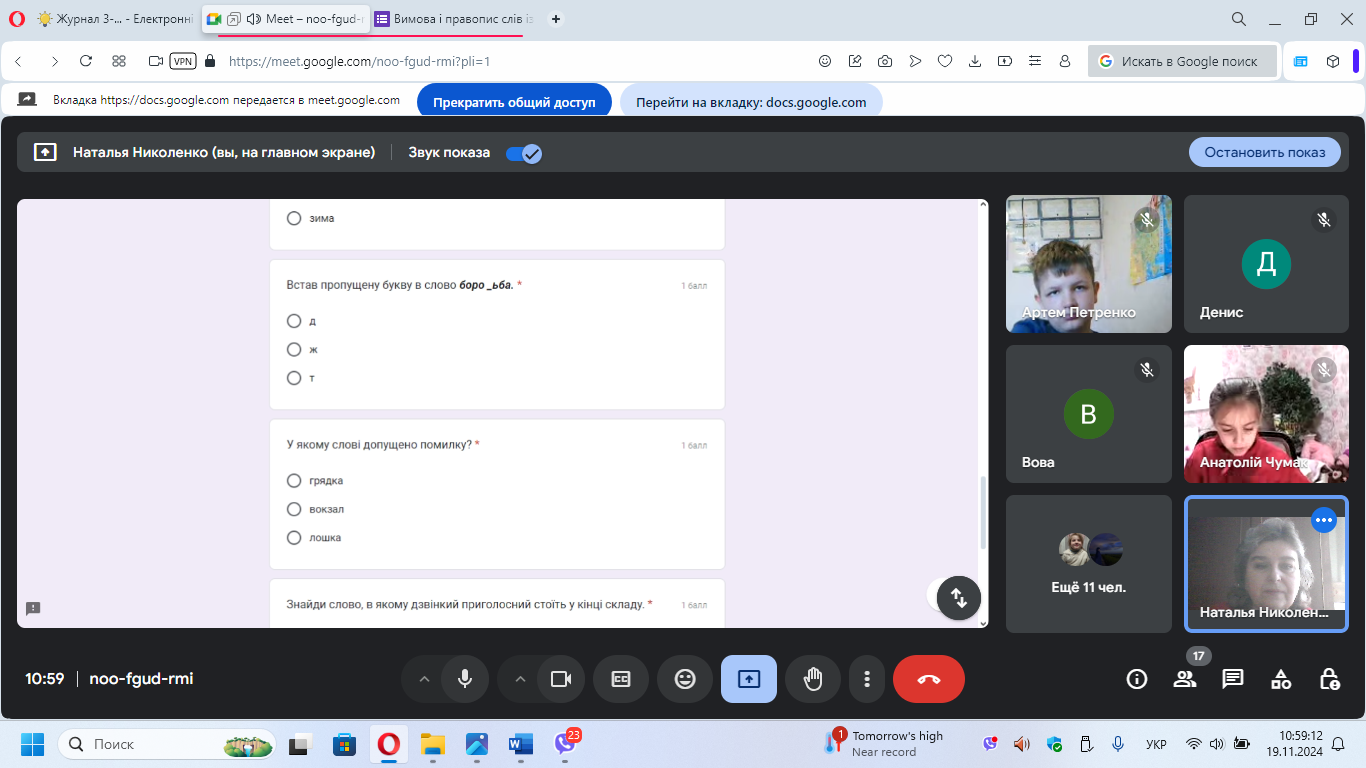Click Opera menu logo

pos(16,19)
